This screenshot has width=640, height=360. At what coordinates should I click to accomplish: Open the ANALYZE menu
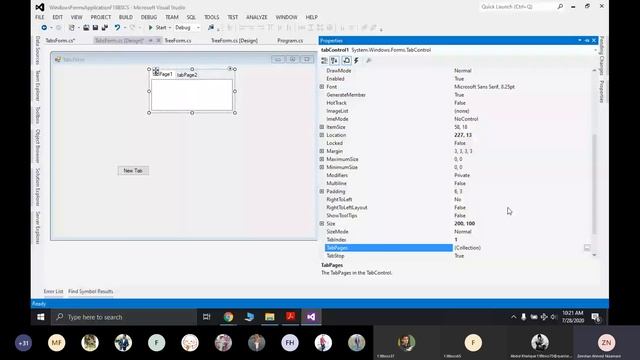click(x=257, y=17)
